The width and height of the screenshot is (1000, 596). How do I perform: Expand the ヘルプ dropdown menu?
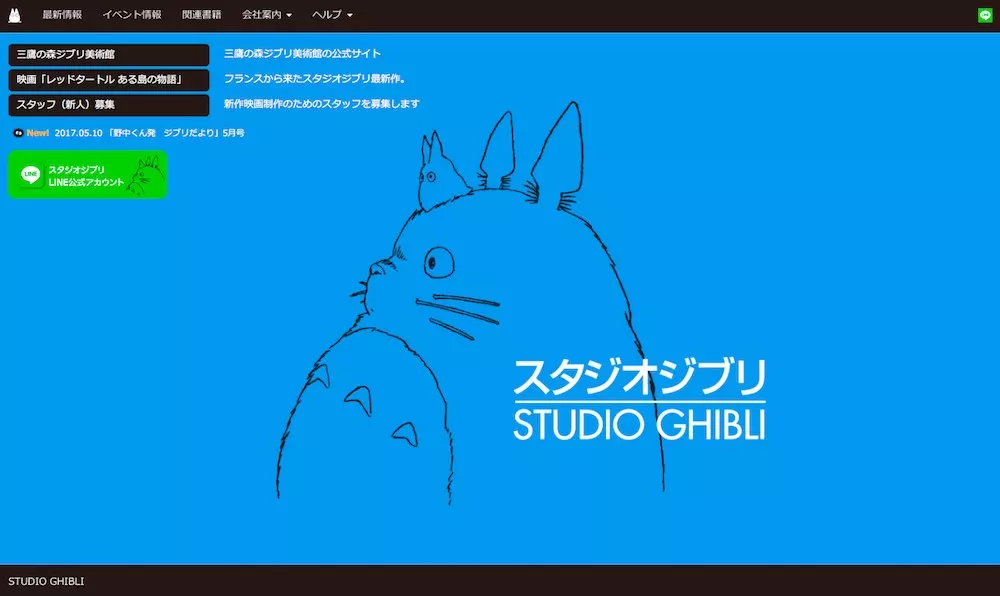332,15
